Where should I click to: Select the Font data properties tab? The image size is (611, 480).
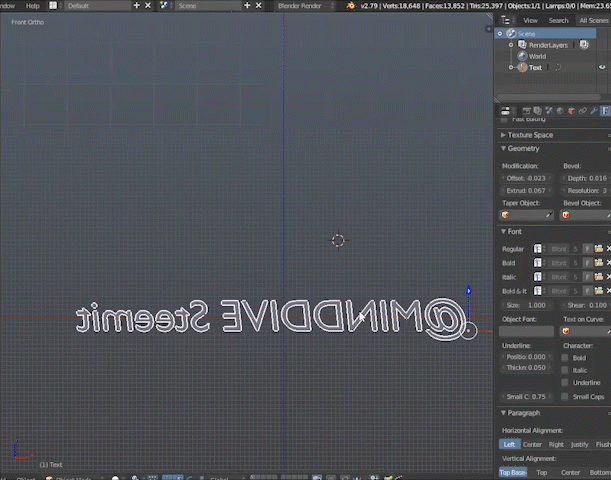tap(605, 111)
